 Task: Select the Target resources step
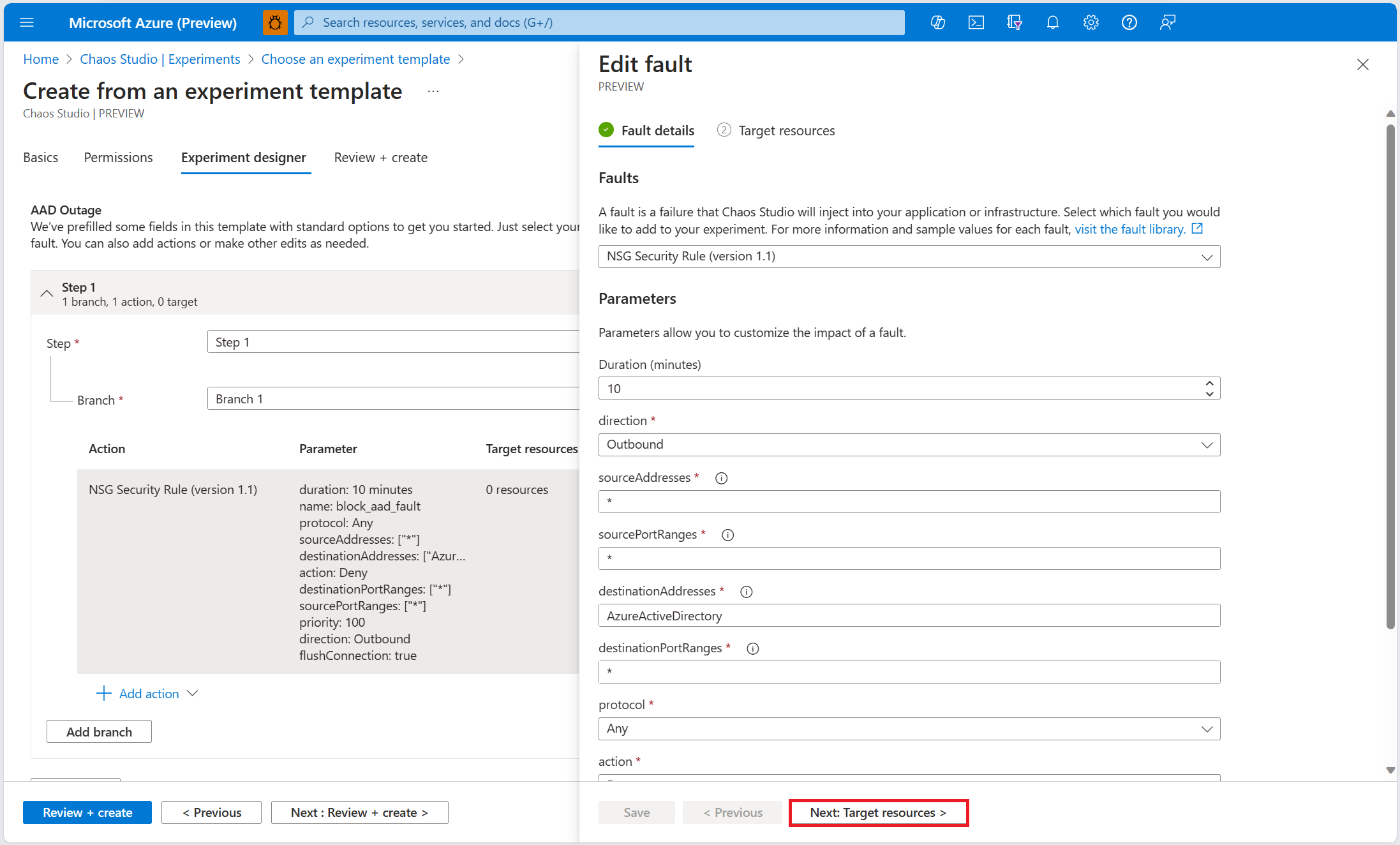[787, 130]
